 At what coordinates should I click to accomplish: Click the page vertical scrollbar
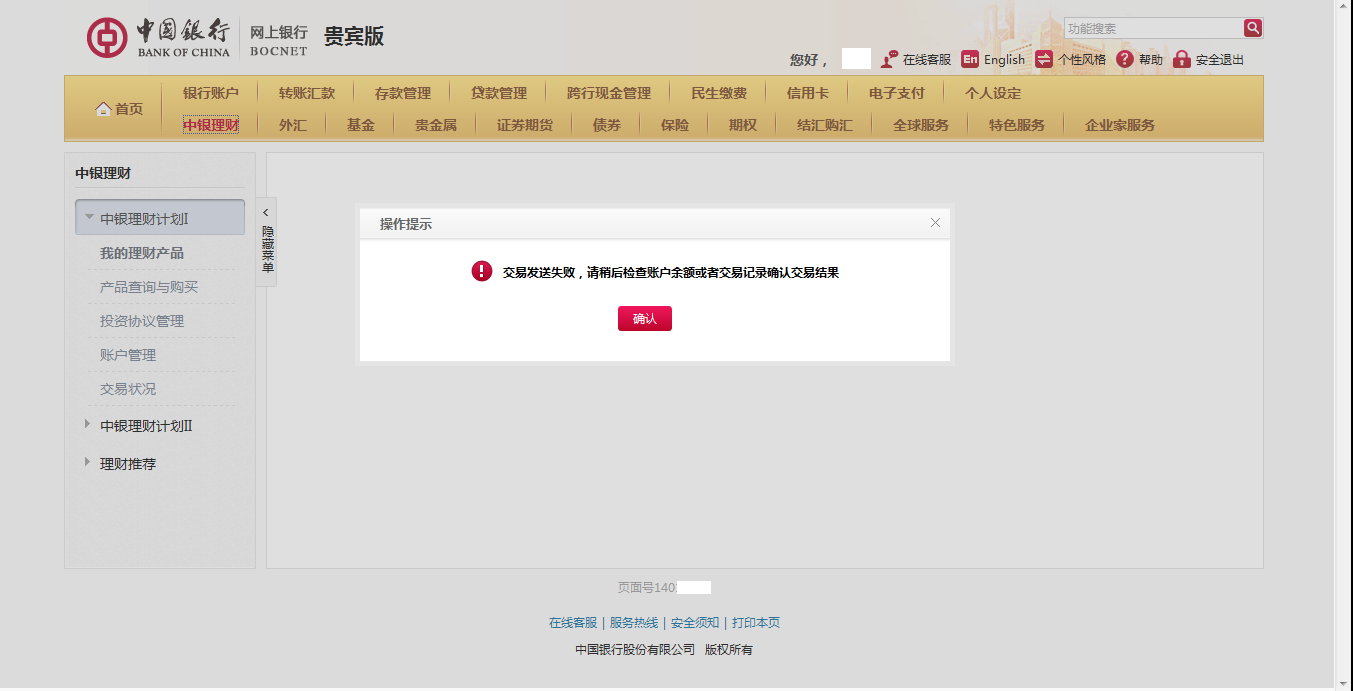click(1343, 345)
